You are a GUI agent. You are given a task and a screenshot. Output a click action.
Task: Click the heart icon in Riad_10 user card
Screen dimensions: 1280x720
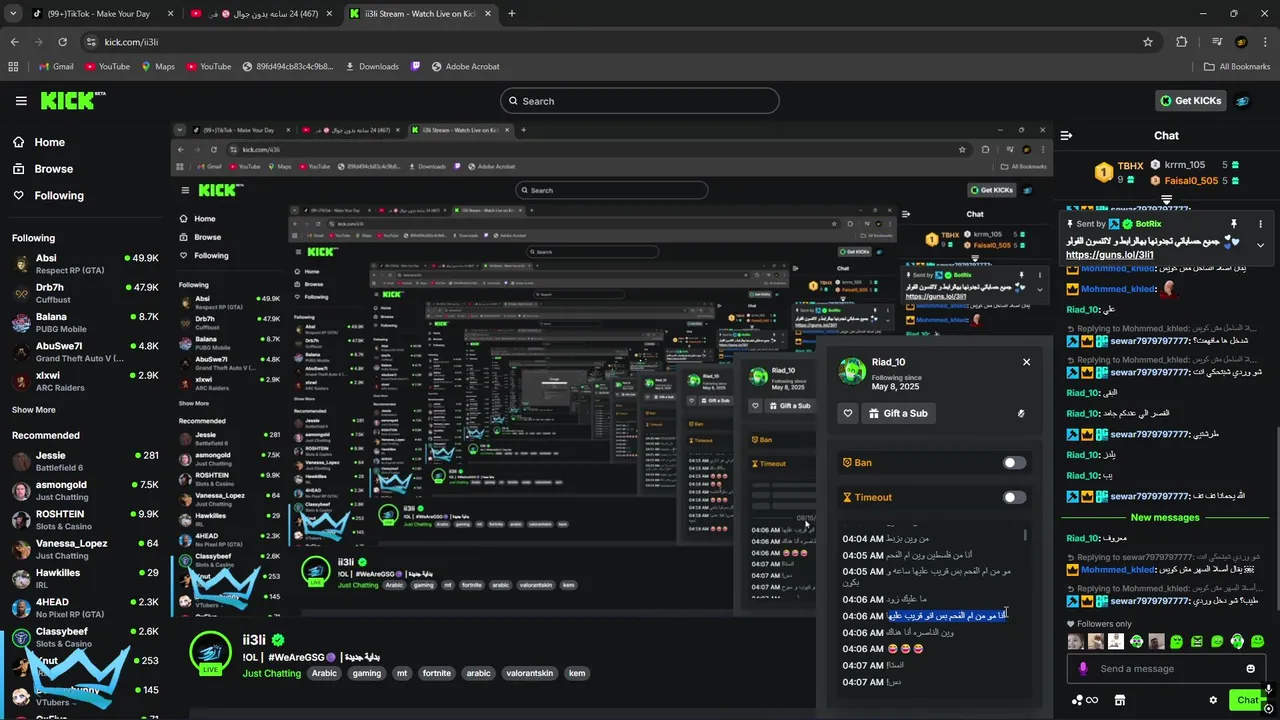coord(848,413)
